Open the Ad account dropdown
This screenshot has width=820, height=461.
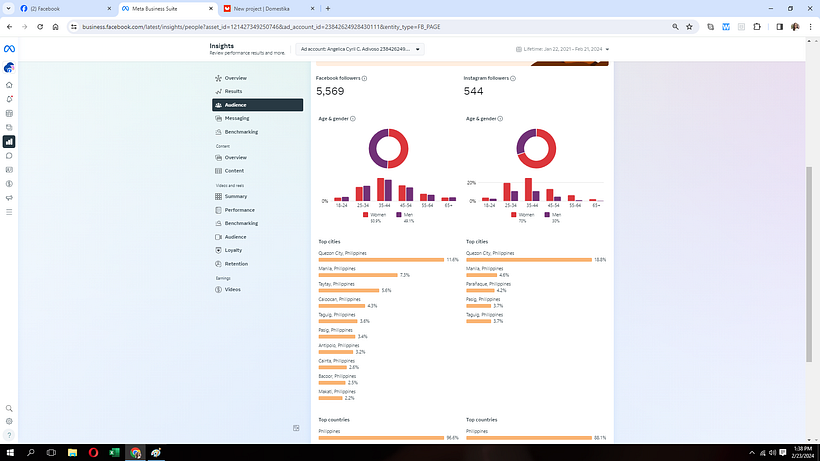(360, 49)
